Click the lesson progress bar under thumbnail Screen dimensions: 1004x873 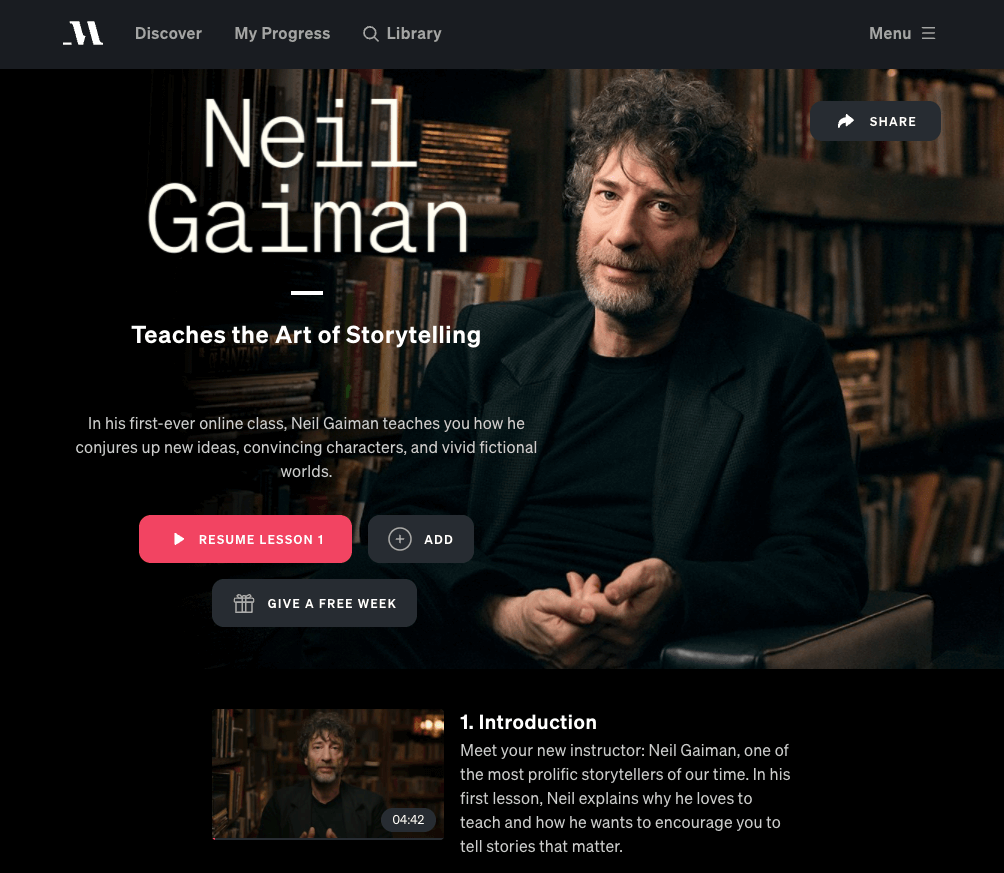[328, 838]
